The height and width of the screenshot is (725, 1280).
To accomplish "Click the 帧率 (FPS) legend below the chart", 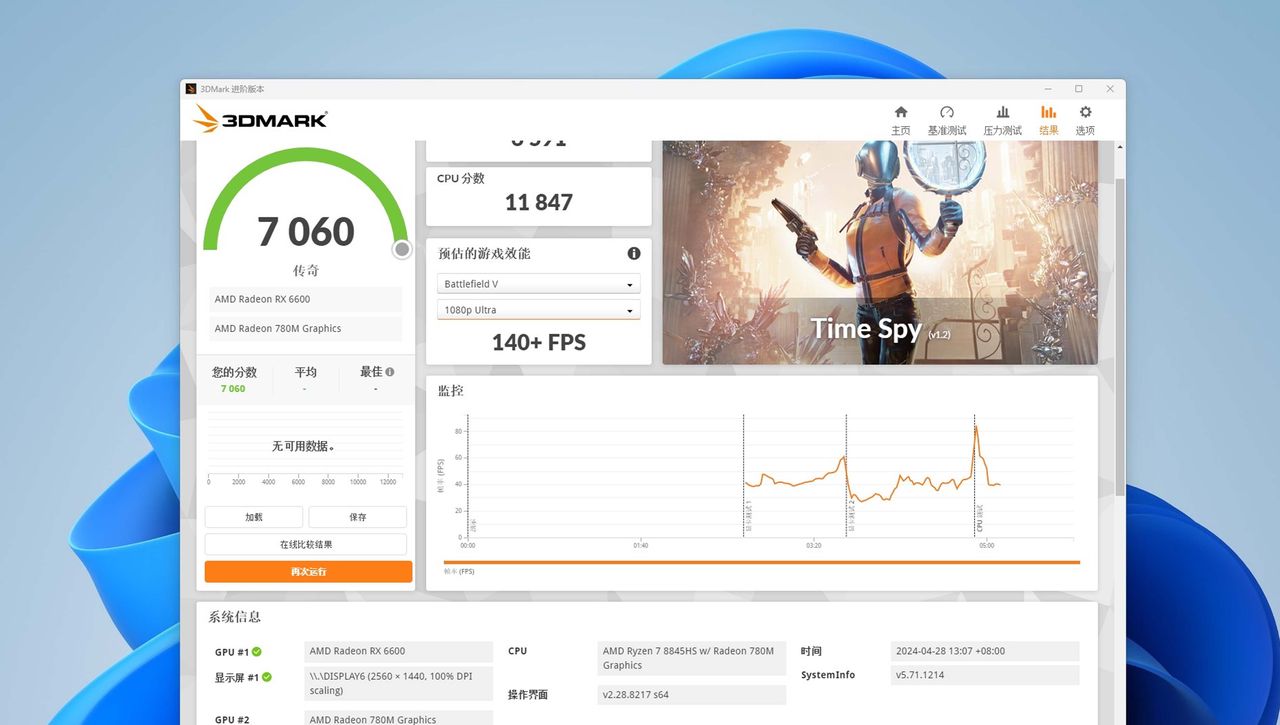I will [x=459, y=571].
